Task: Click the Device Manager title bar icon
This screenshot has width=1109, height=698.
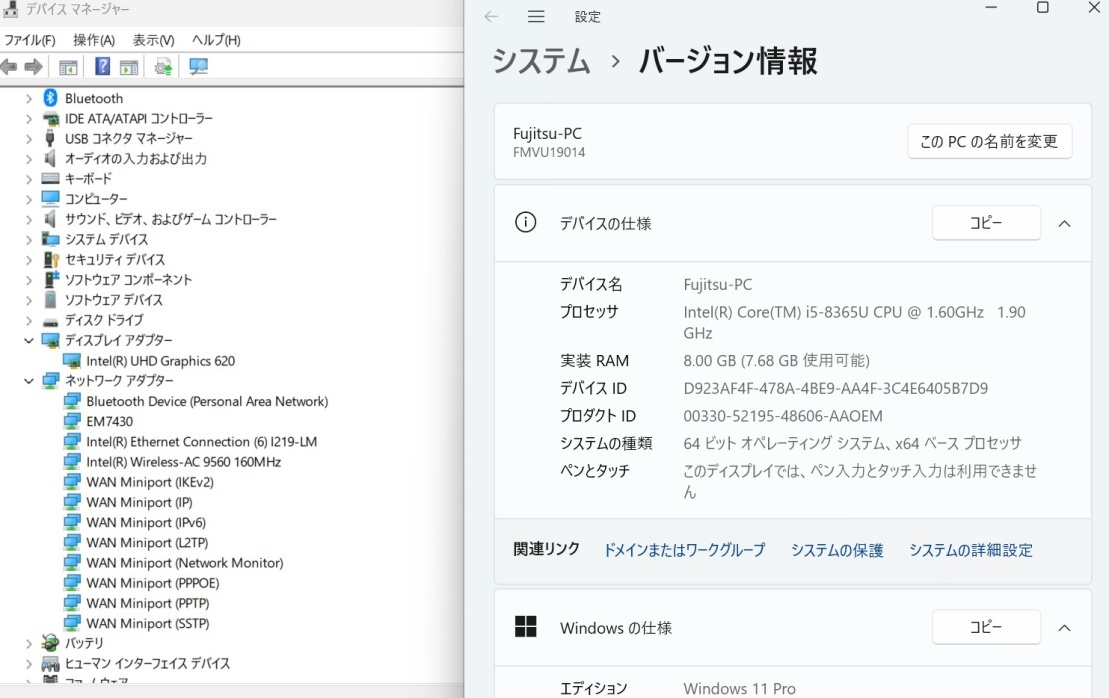Action: pyautogui.click(x=10, y=8)
